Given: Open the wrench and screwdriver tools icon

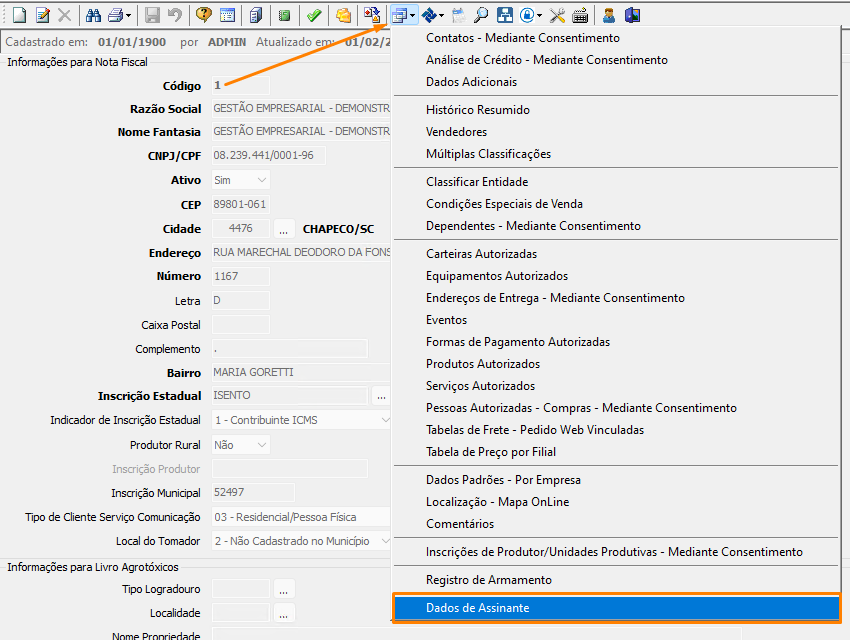Looking at the screenshot, I should (x=557, y=15).
